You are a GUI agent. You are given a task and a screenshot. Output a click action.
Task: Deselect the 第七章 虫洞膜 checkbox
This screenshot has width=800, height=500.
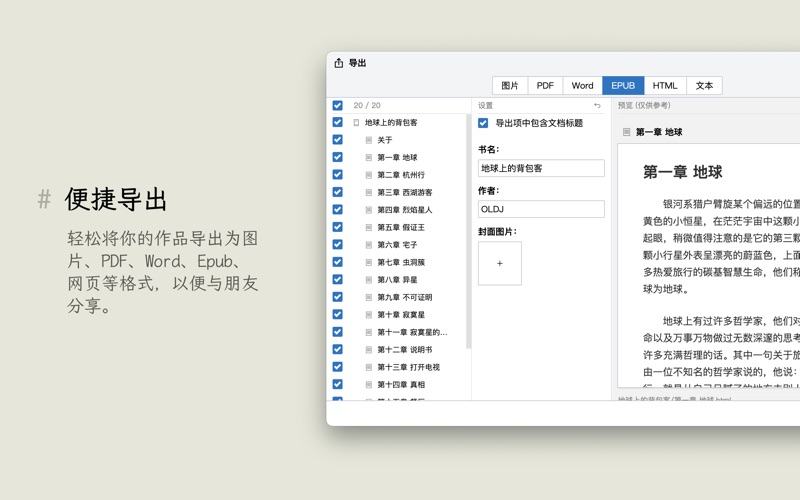coord(337,262)
